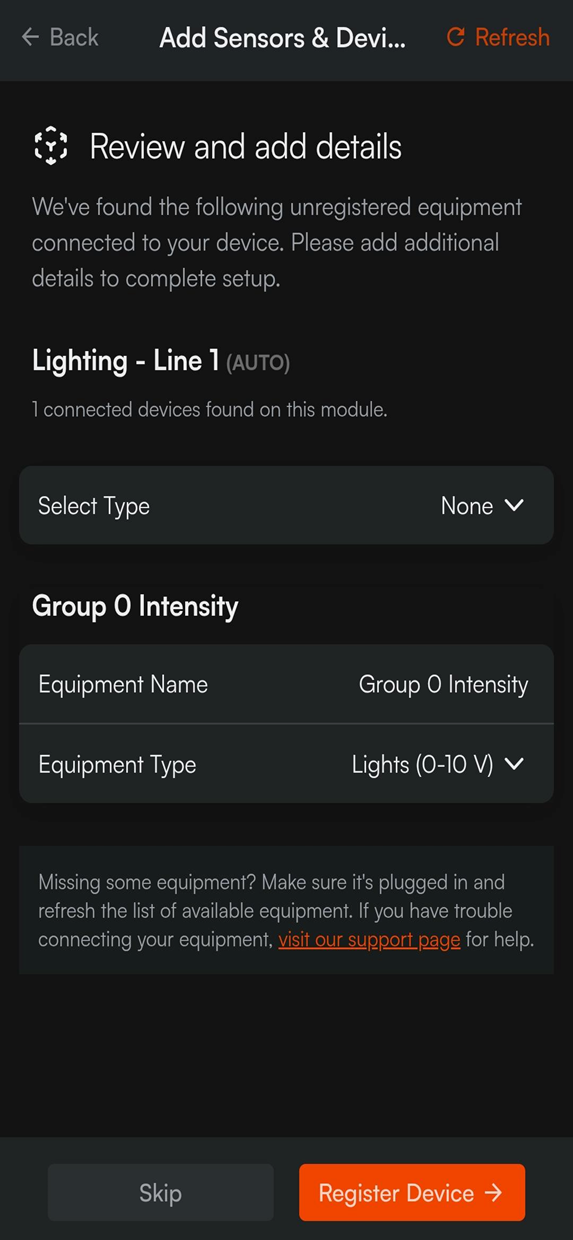Edit the Equipment Name value field
Image resolution: width=573 pixels, height=1240 pixels.
(x=443, y=685)
